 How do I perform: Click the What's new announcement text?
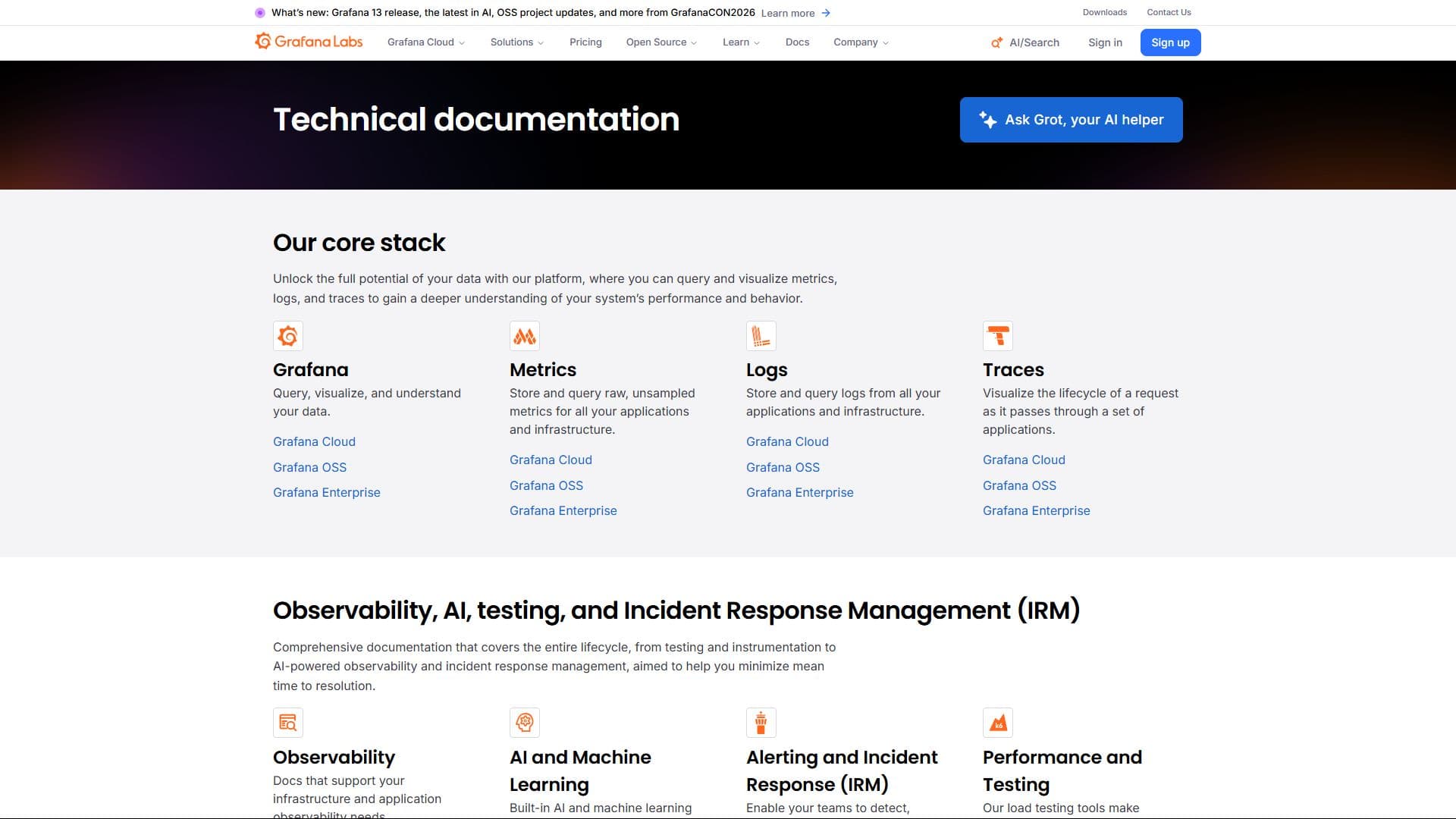pyautogui.click(x=513, y=13)
